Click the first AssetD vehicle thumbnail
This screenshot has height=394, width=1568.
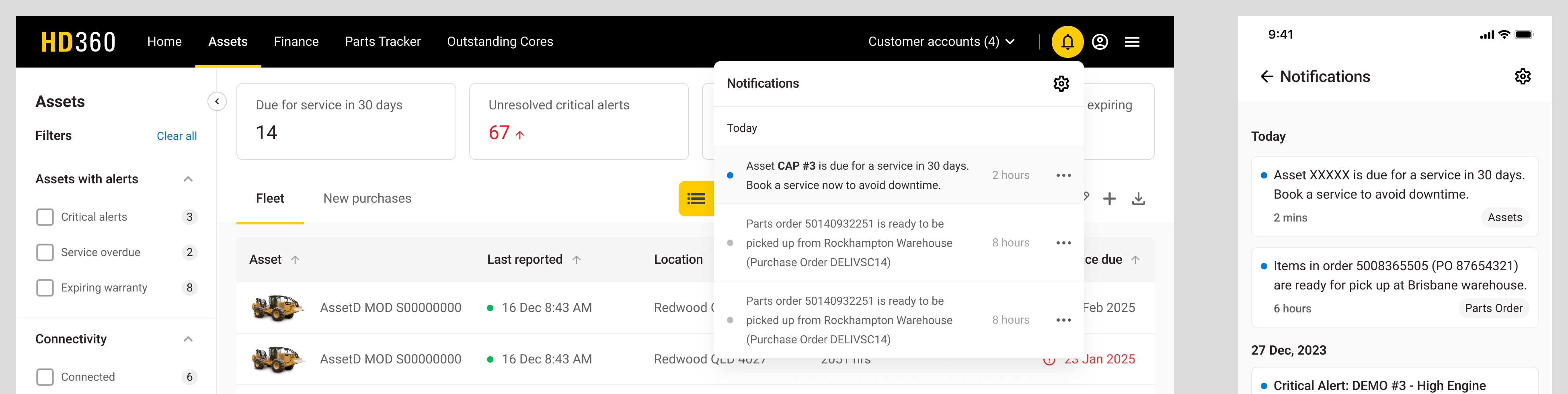coord(277,308)
